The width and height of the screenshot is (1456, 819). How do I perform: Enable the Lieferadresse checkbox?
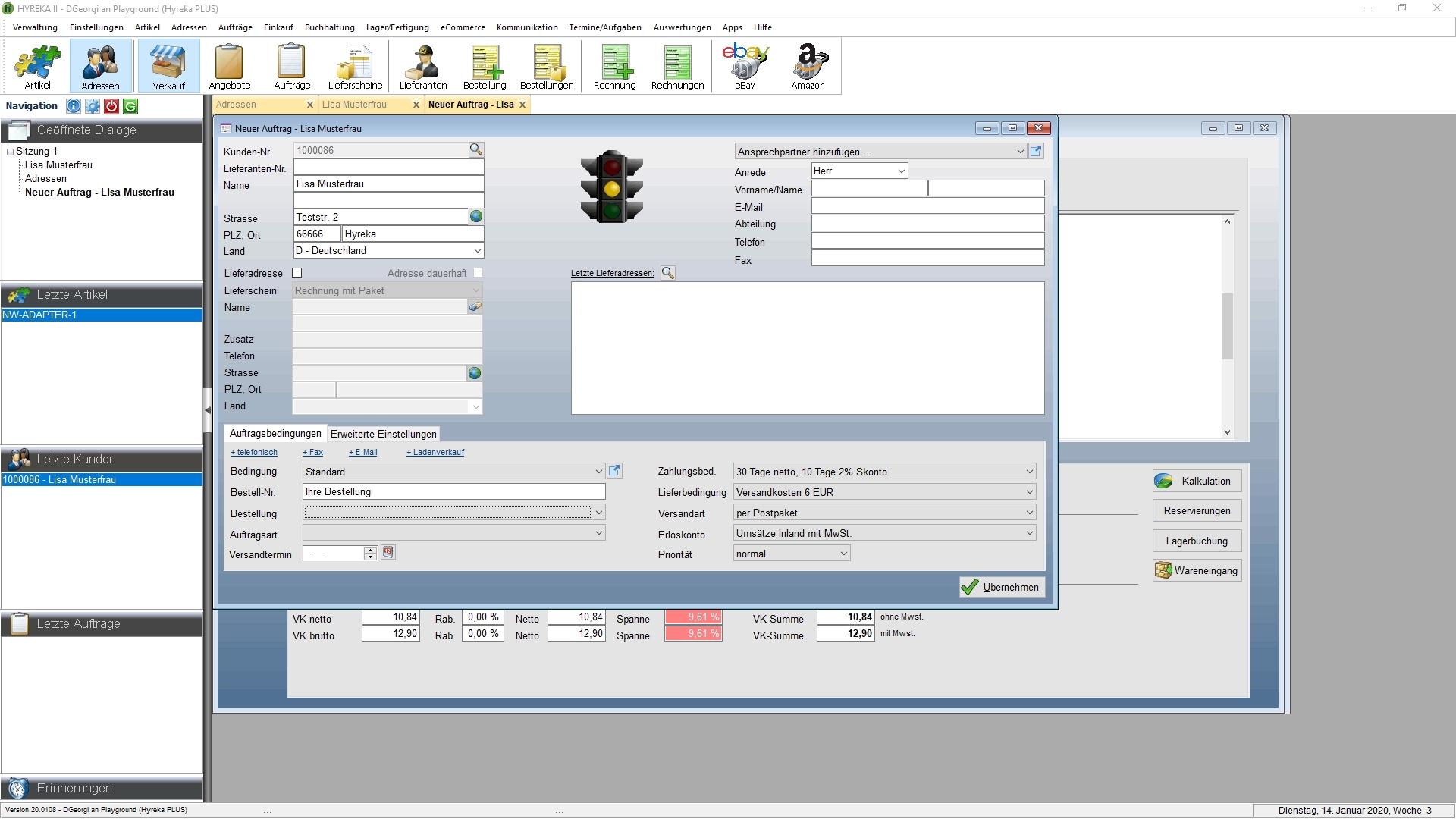[x=297, y=273]
